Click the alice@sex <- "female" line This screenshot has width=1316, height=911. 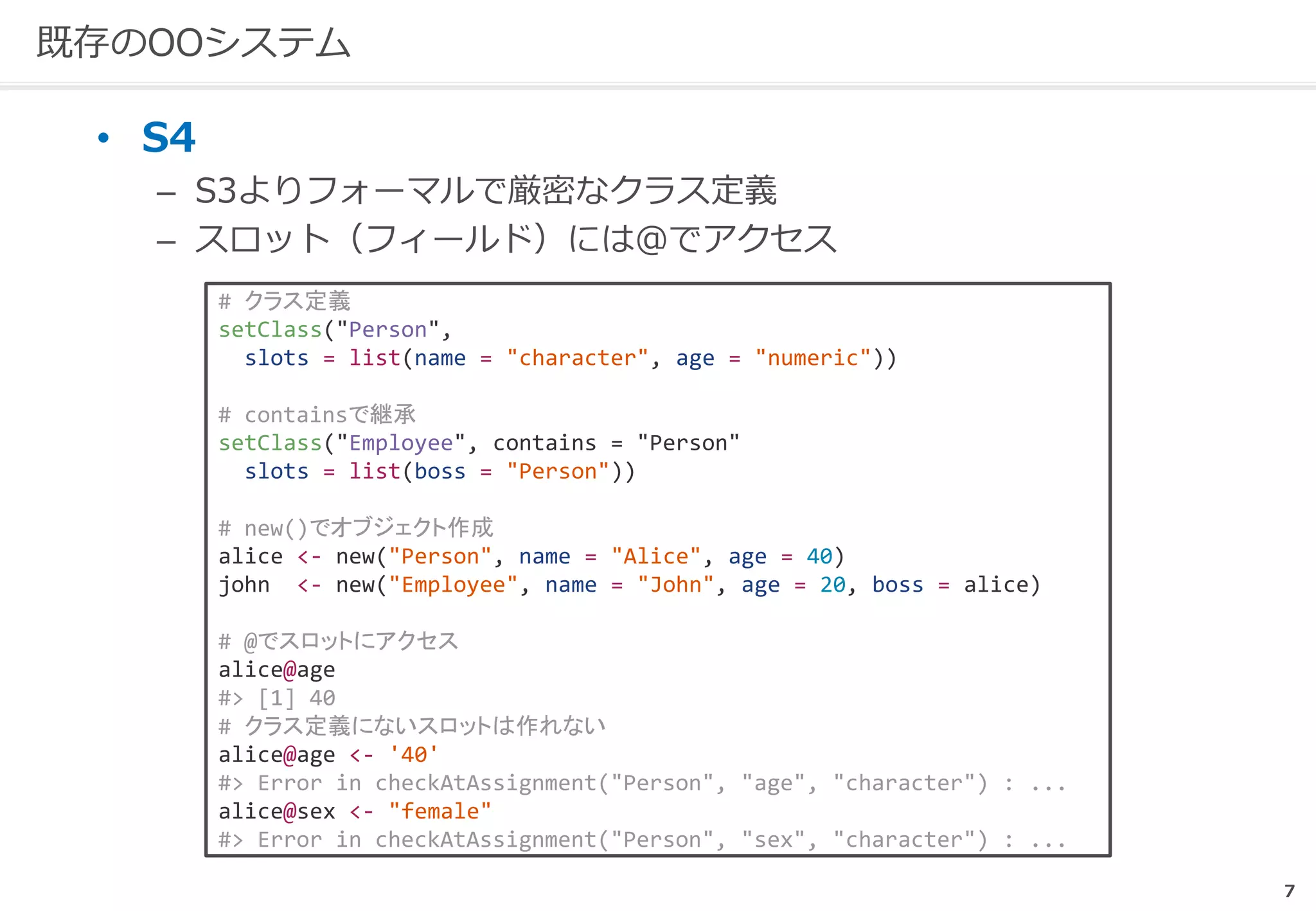[x=355, y=811]
